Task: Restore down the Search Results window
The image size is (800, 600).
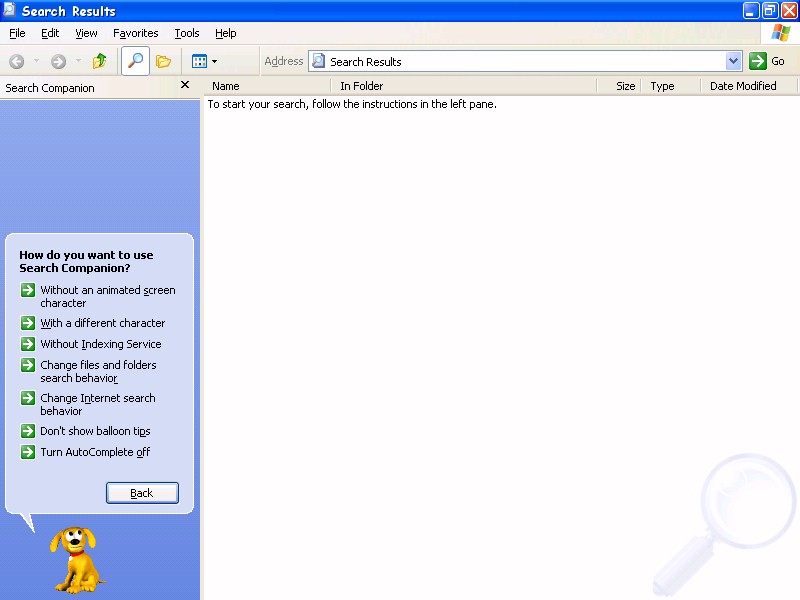Action: 770,10
